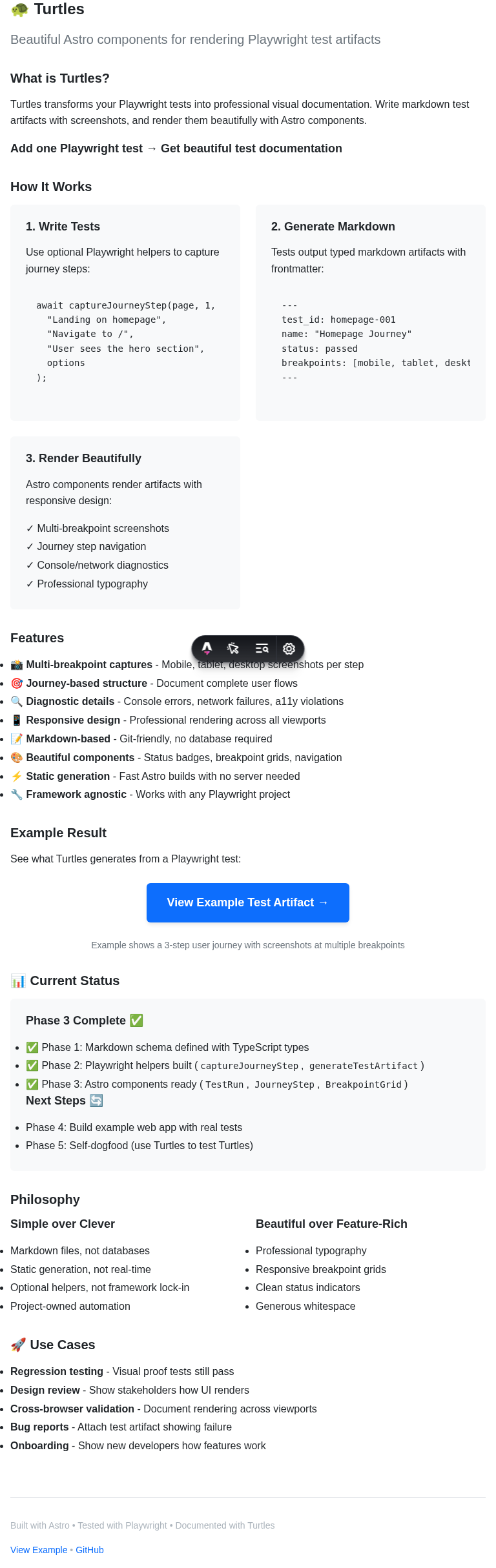
Task: Click the palette icon before Beautiful components
Action: coord(17,758)
